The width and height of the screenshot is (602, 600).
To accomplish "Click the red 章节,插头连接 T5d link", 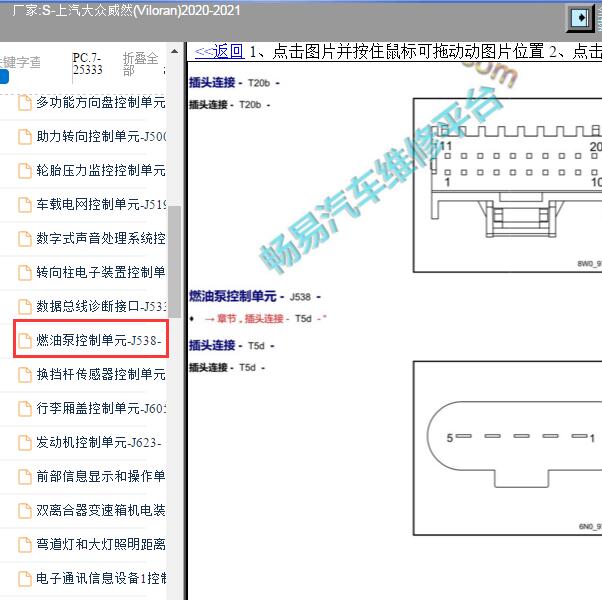I will click(265, 319).
